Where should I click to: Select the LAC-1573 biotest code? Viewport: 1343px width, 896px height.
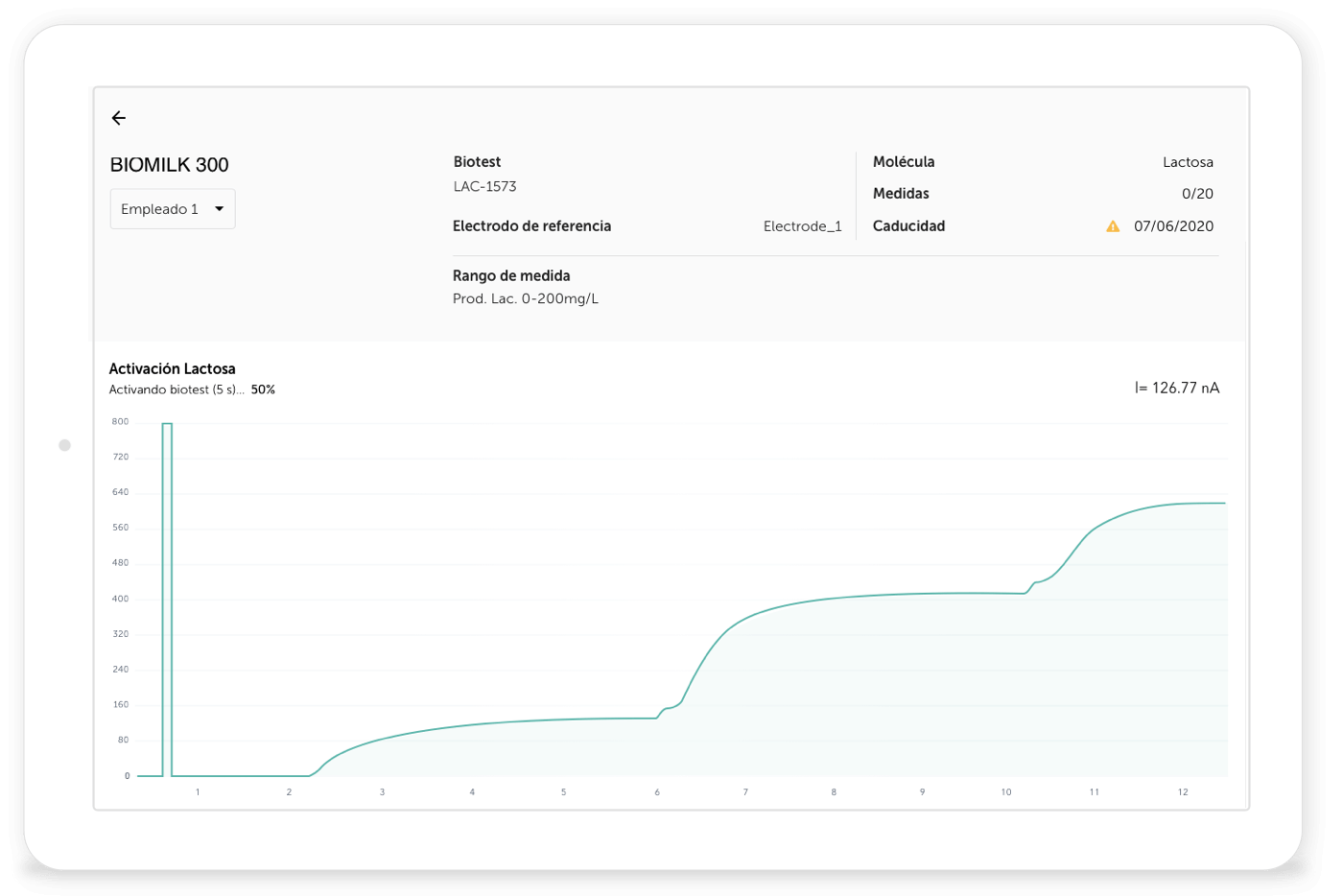click(x=484, y=187)
